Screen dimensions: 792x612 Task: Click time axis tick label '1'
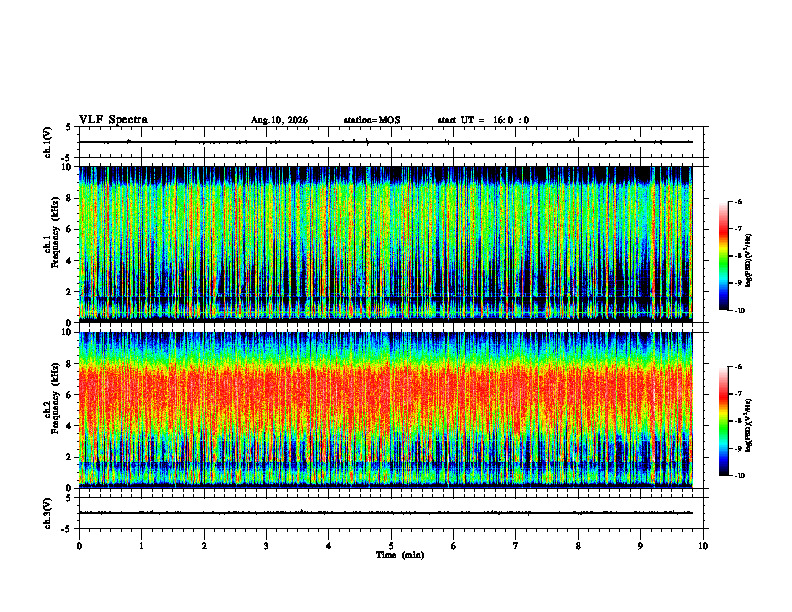pyautogui.click(x=141, y=546)
